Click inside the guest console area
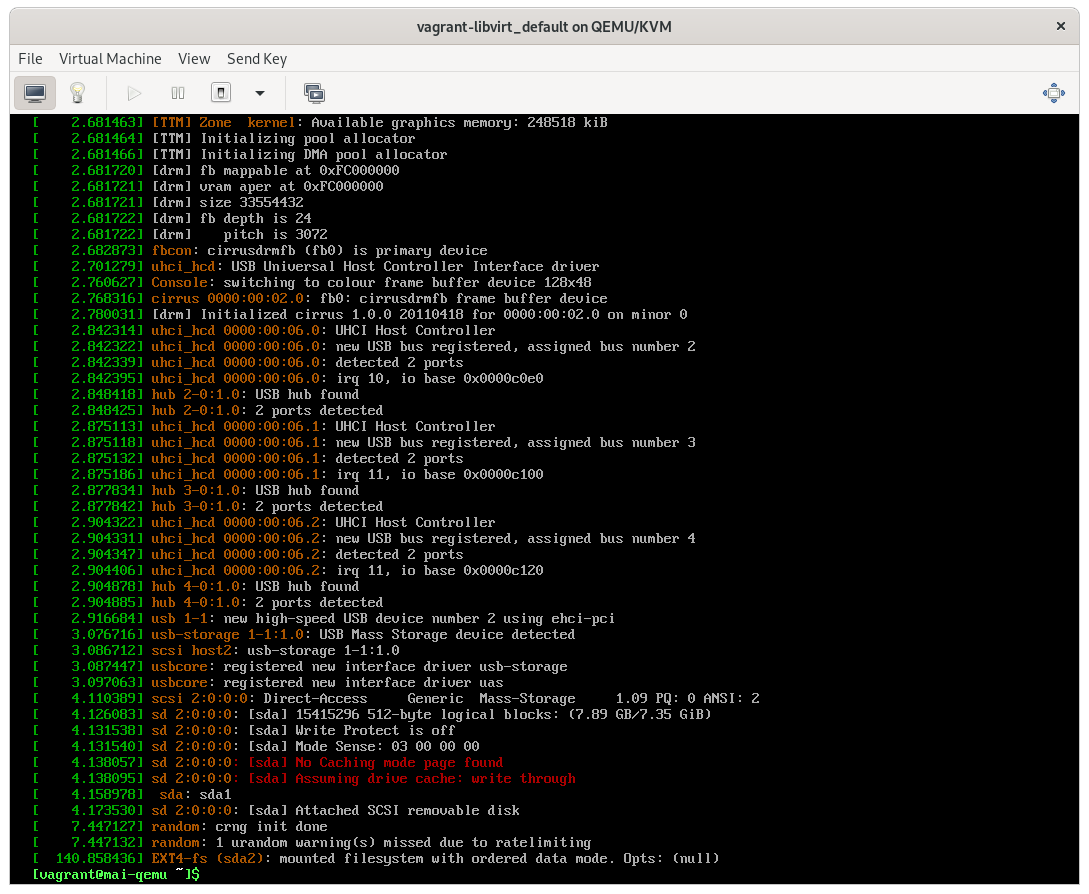 click(544, 500)
